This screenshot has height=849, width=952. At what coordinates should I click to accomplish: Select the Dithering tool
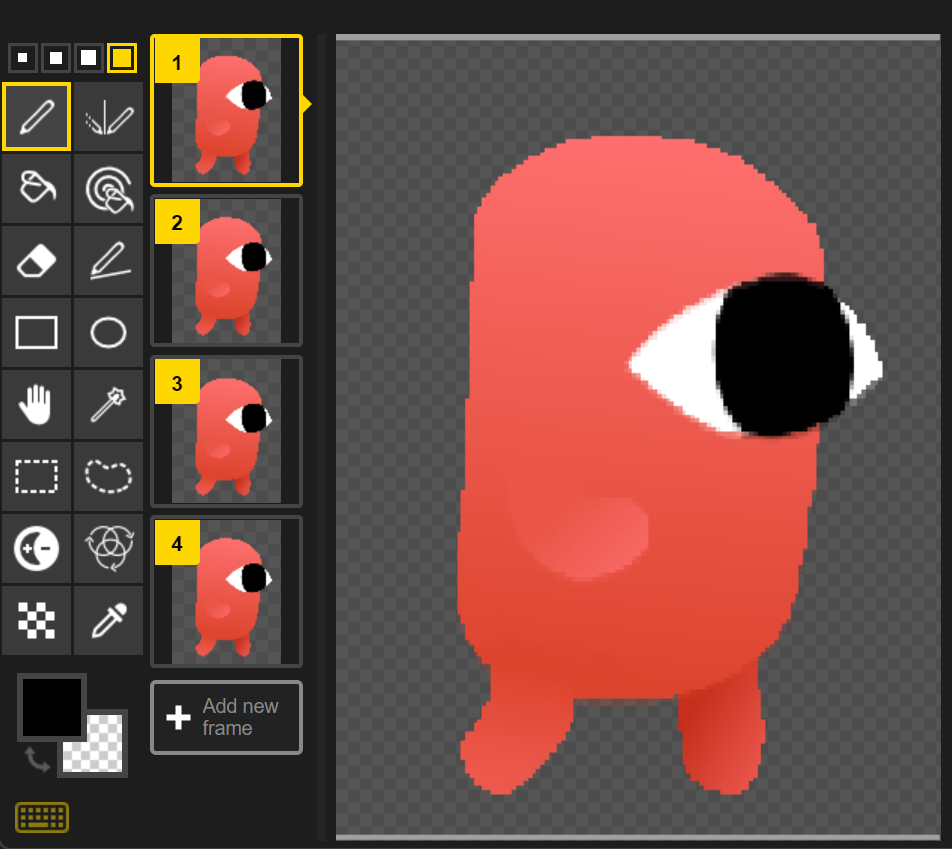pos(36,621)
